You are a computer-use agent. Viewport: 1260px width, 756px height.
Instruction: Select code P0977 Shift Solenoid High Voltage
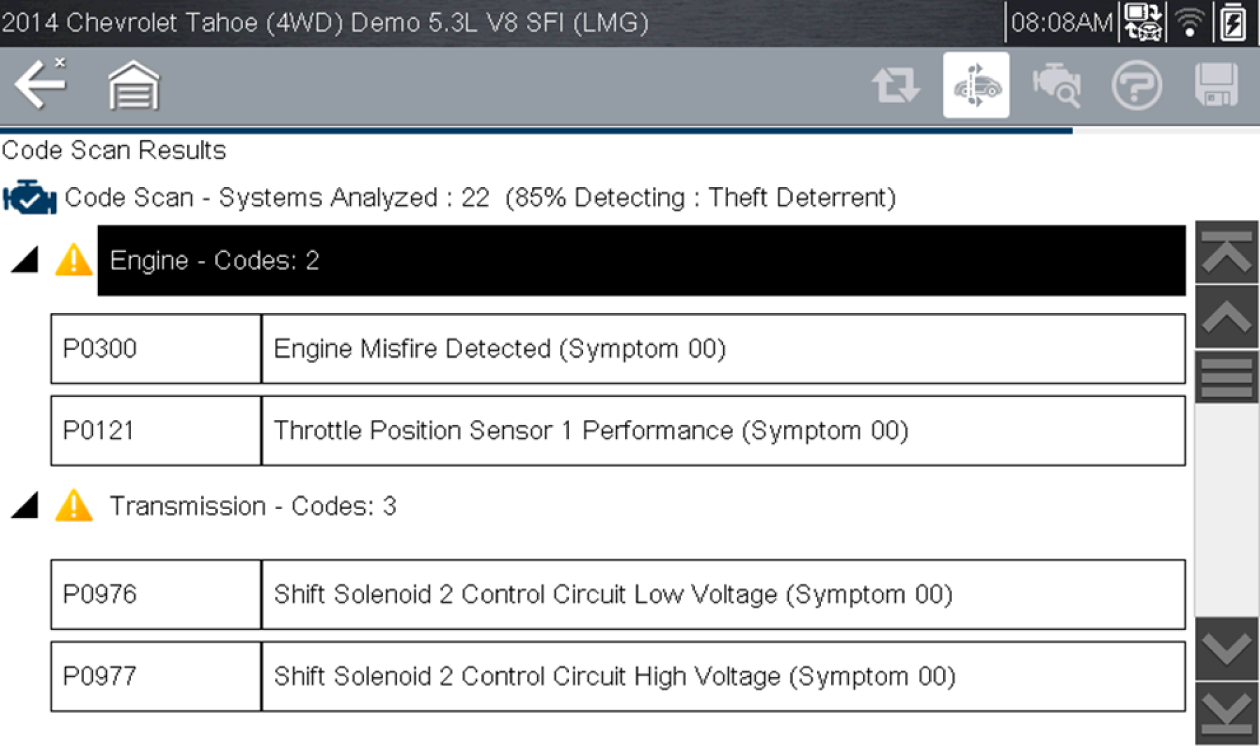pos(617,677)
